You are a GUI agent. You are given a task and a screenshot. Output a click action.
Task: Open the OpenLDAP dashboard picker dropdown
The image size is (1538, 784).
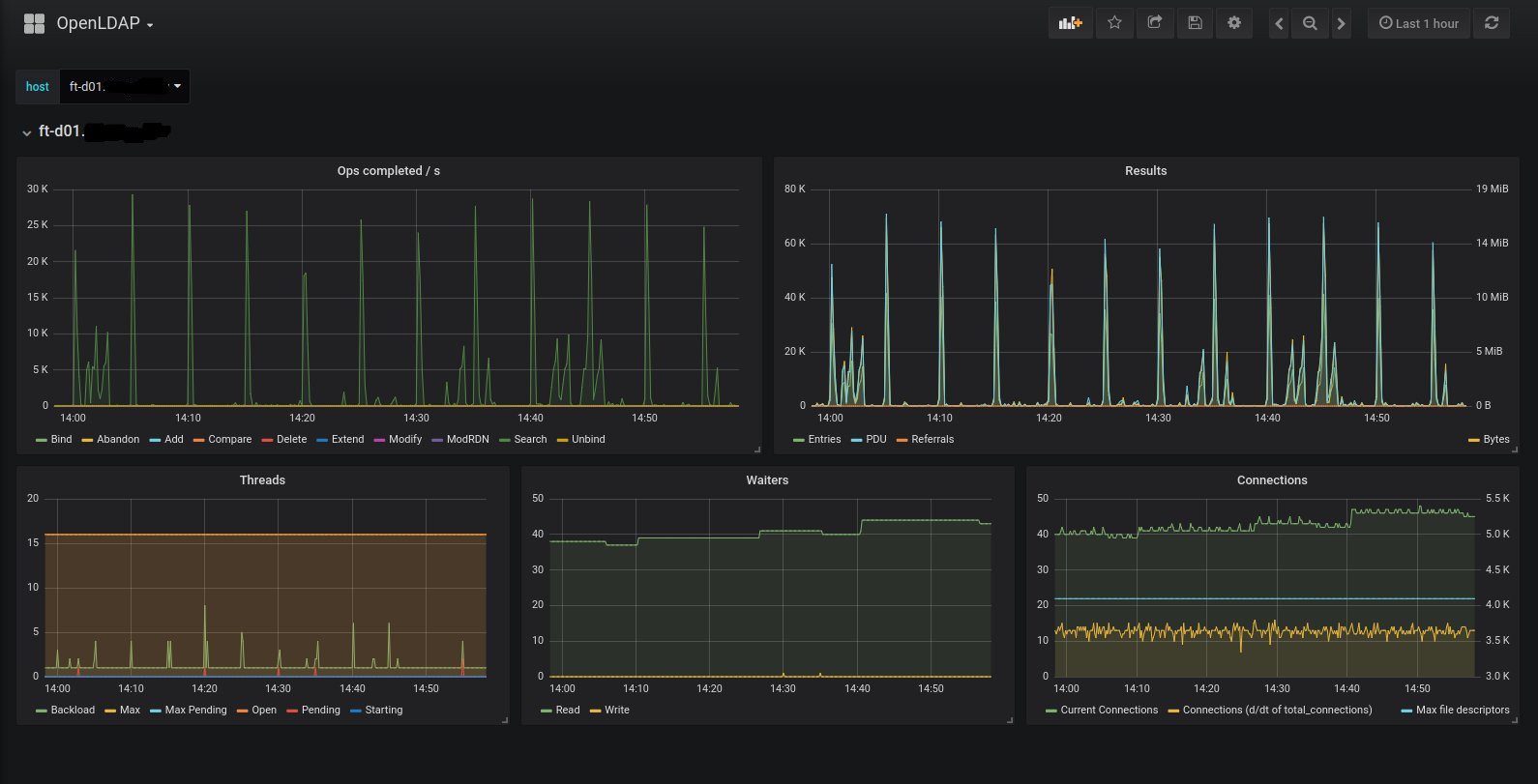tap(104, 23)
